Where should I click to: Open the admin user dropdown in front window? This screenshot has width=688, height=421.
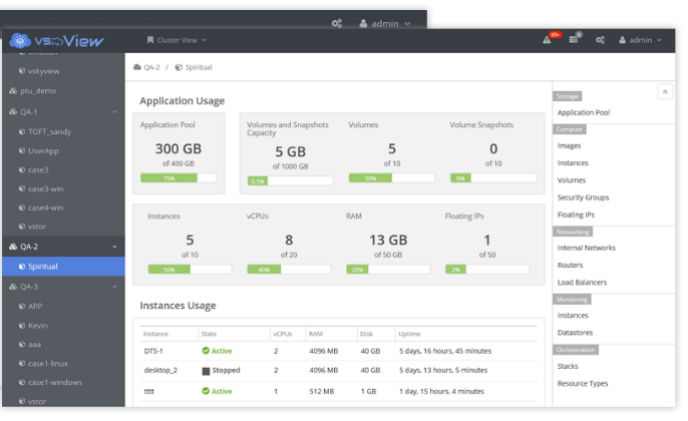click(640, 40)
